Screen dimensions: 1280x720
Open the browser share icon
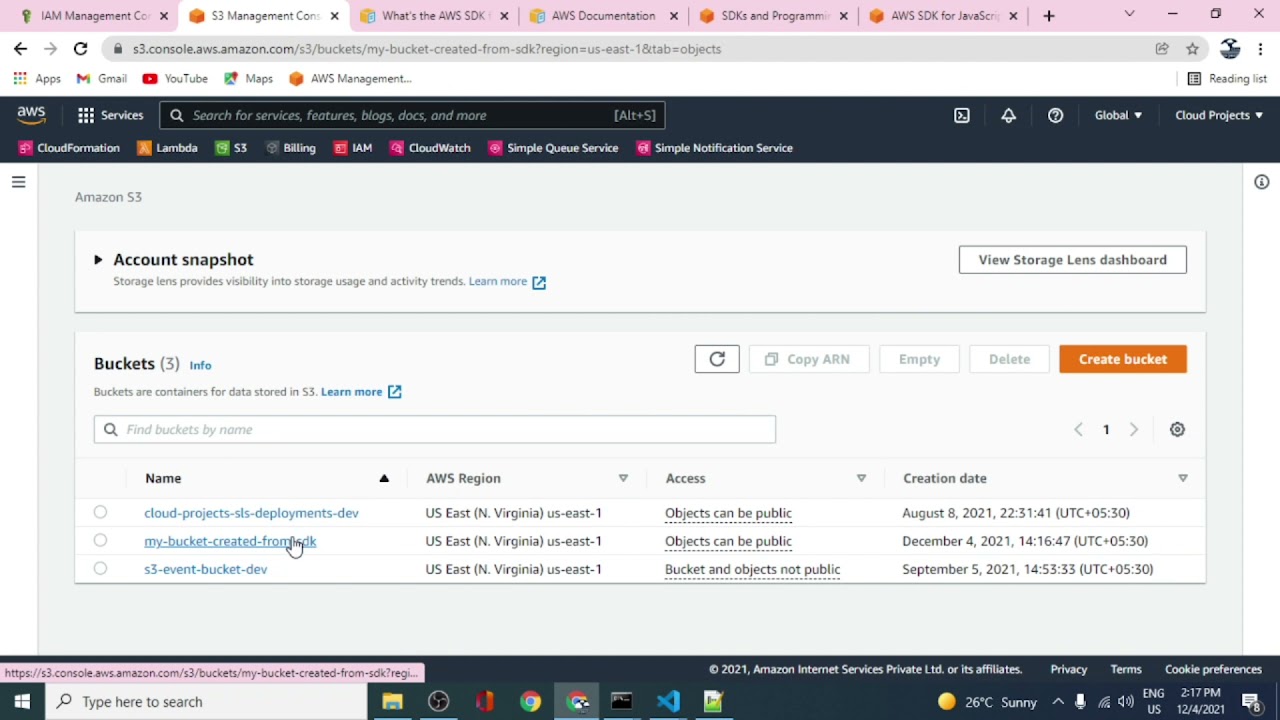(1162, 48)
